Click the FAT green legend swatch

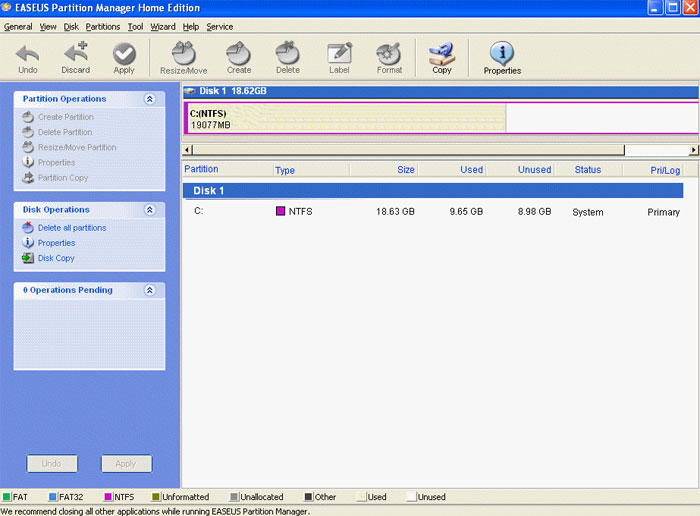point(7,497)
